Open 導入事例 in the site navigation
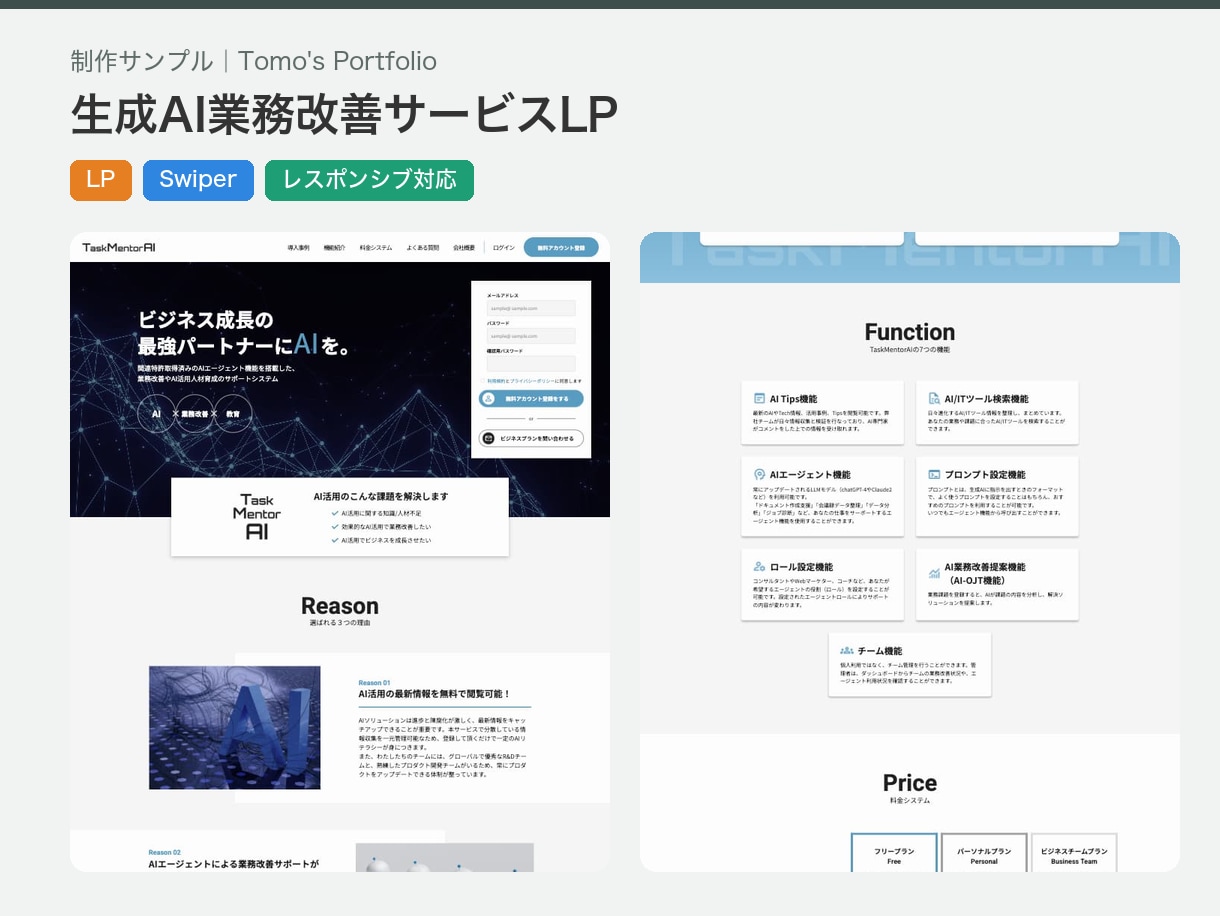Screen dimensions: 1220x916 point(298,247)
